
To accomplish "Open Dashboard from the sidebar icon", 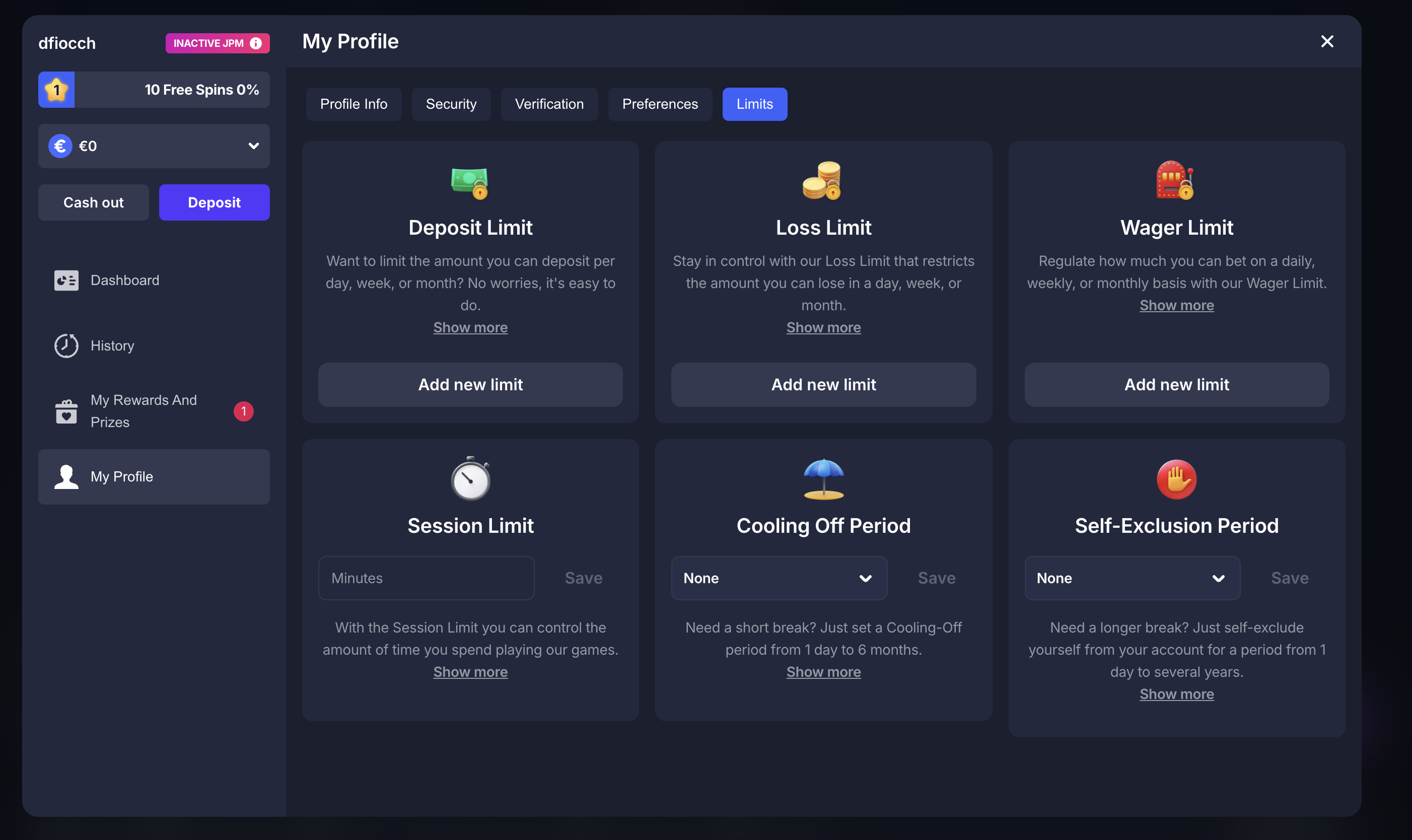I will (x=66, y=280).
